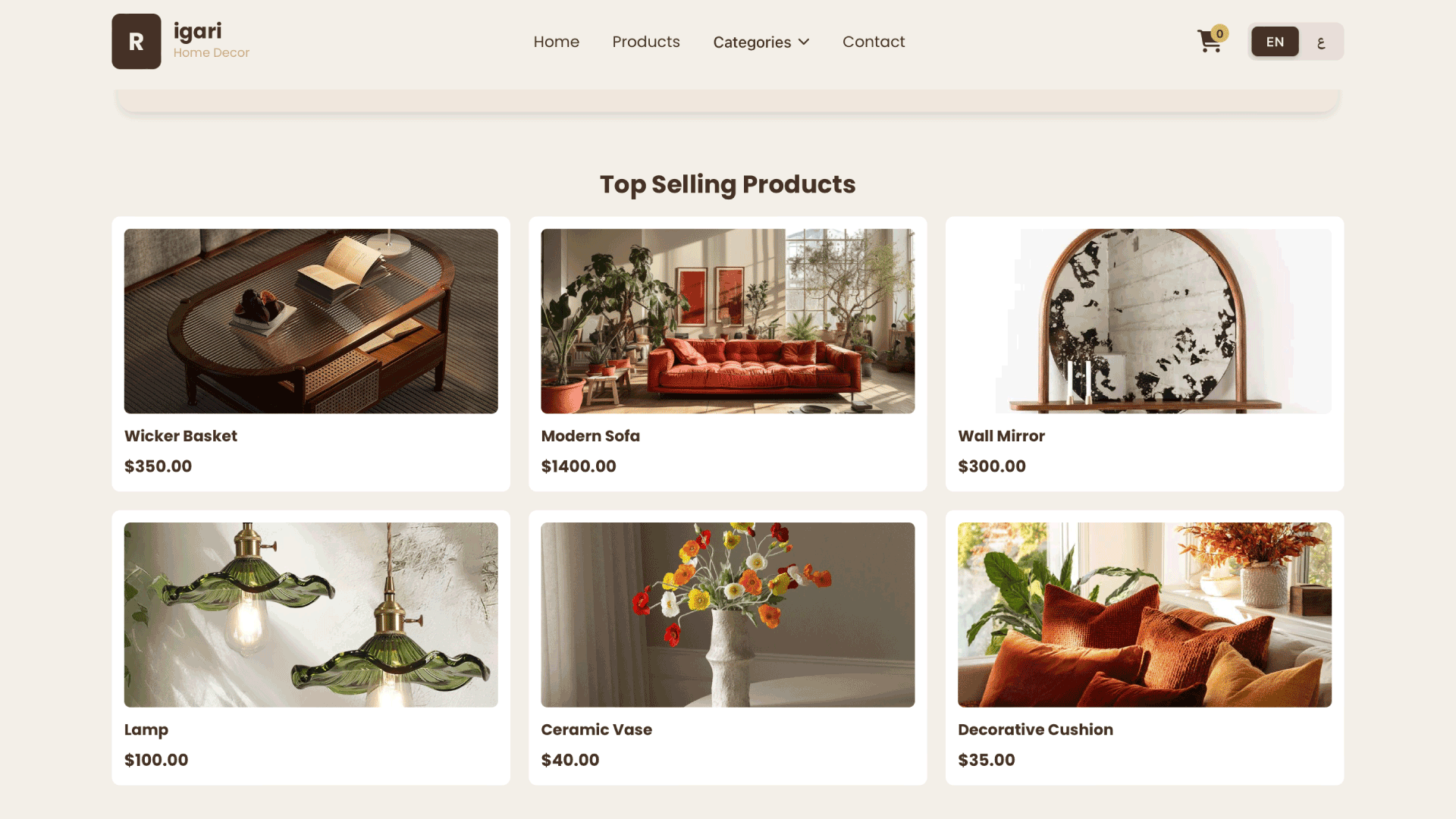Open the Lamp product image
The image size is (1456, 819).
click(311, 615)
